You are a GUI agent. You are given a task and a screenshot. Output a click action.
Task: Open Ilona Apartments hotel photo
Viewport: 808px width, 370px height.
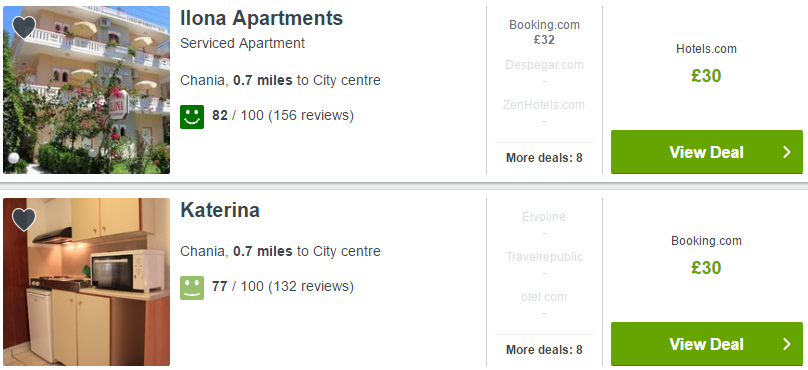point(86,90)
